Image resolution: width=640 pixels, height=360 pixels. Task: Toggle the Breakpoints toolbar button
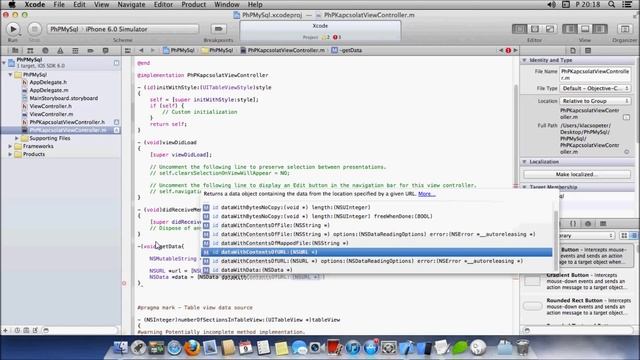pyautogui.click(x=218, y=29)
